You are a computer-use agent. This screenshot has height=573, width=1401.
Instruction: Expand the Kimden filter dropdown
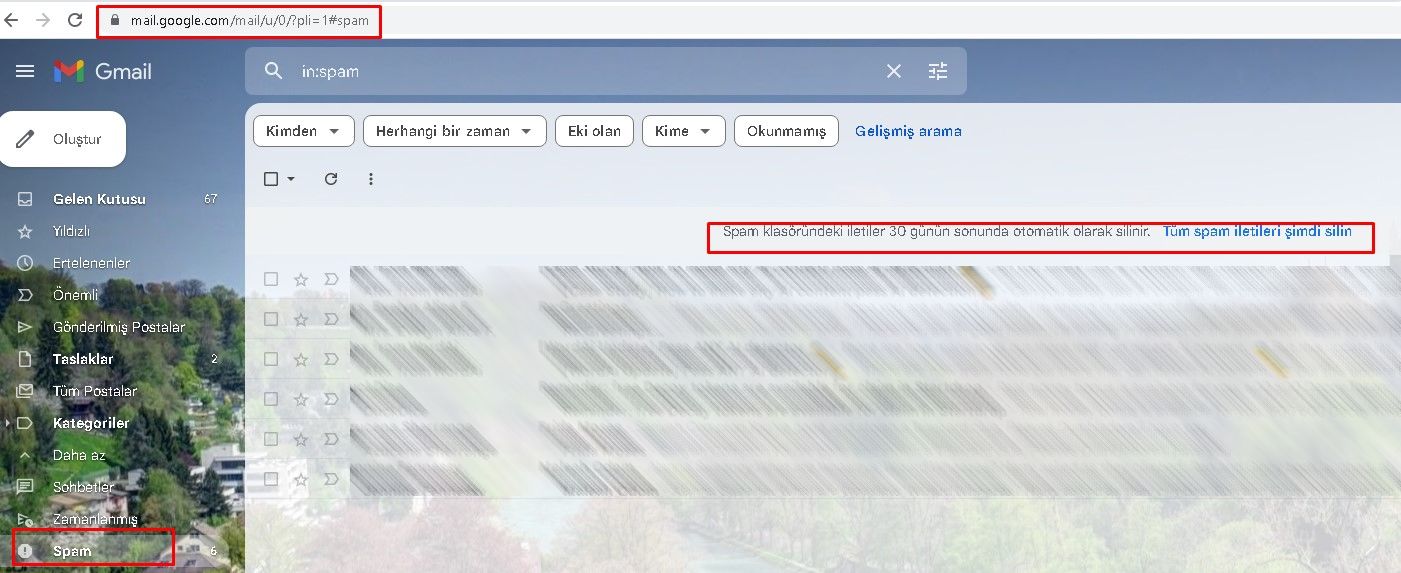click(x=303, y=131)
